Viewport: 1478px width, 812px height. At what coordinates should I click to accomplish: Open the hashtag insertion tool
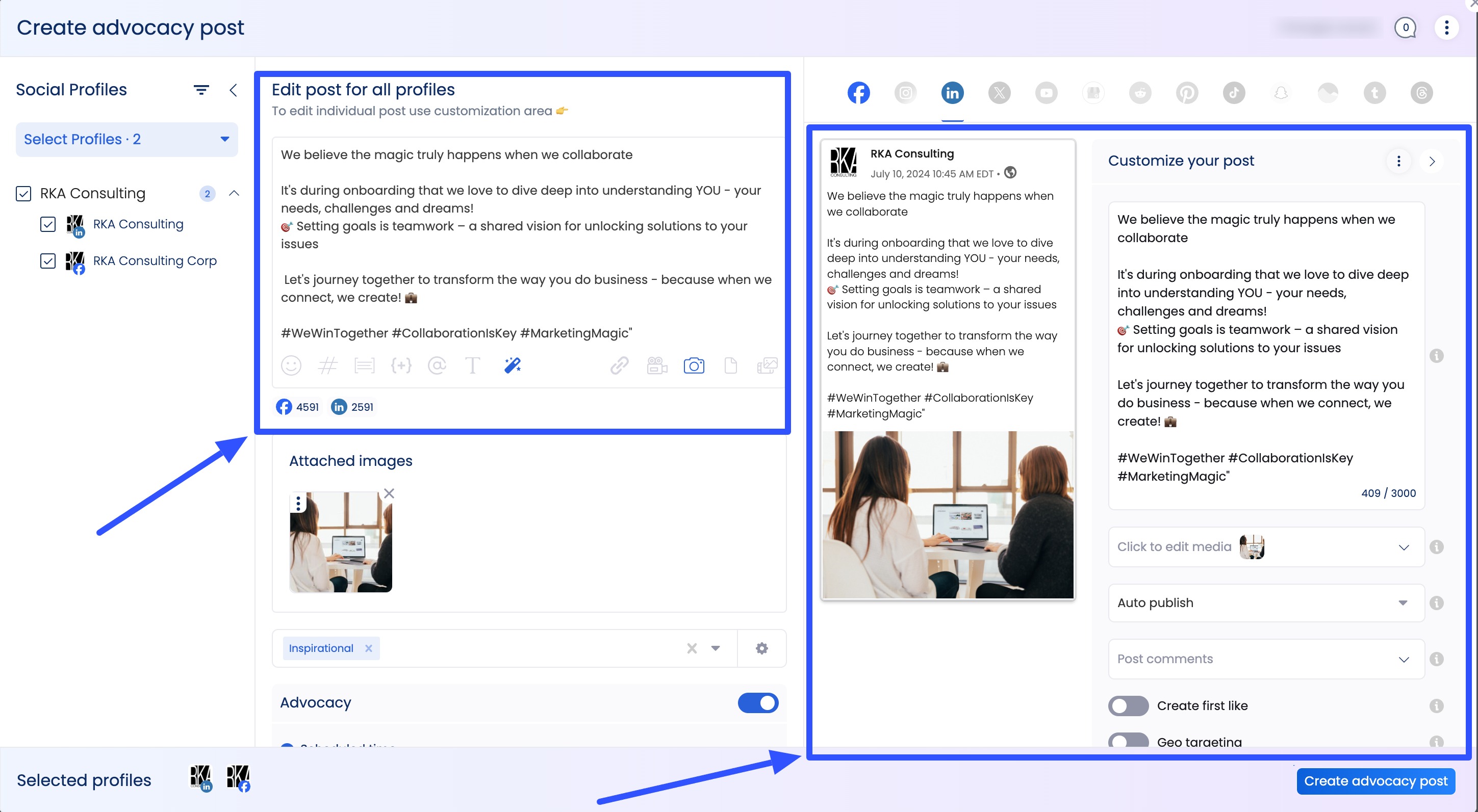pyautogui.click(x=328, y=365)
